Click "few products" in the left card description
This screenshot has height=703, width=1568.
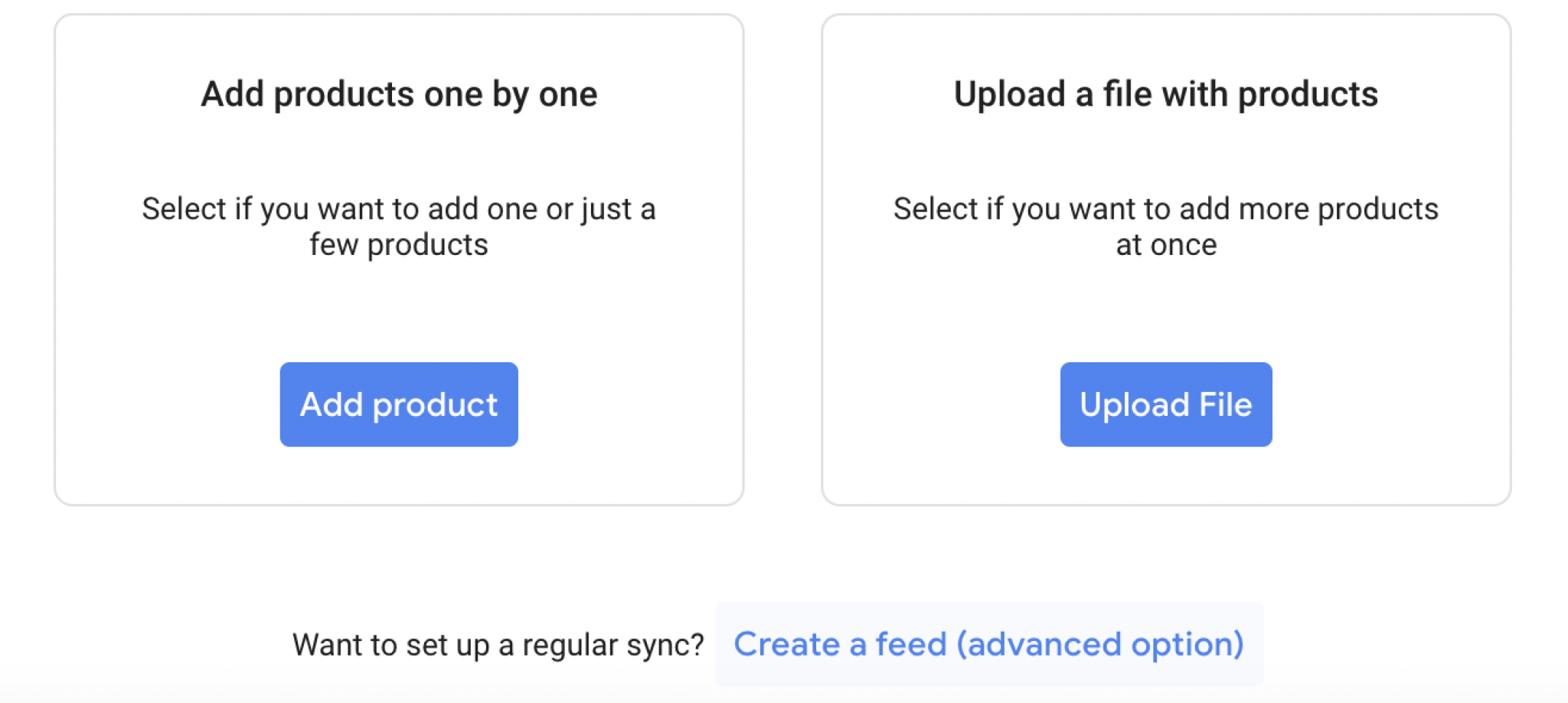tap(399, 245)
